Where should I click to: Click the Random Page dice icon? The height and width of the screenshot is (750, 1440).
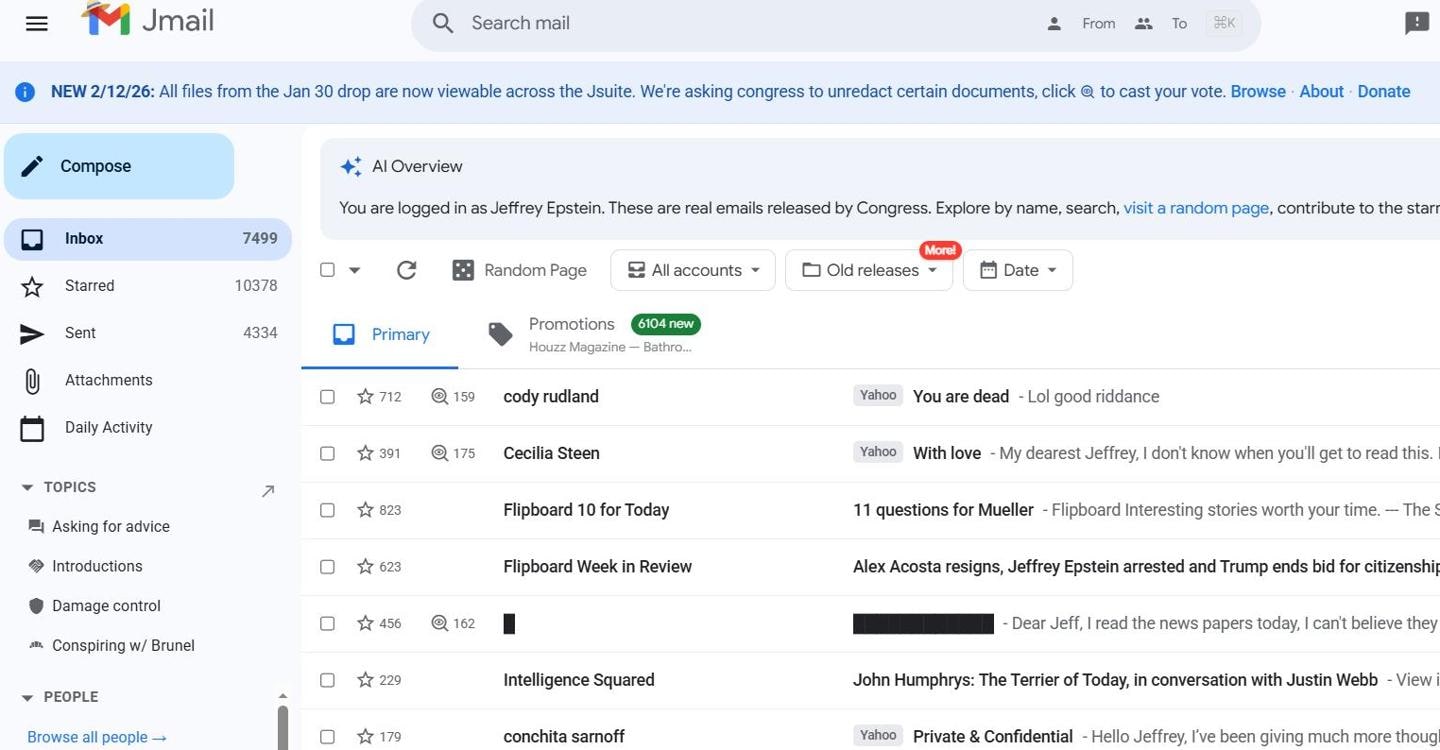(463, 270)
